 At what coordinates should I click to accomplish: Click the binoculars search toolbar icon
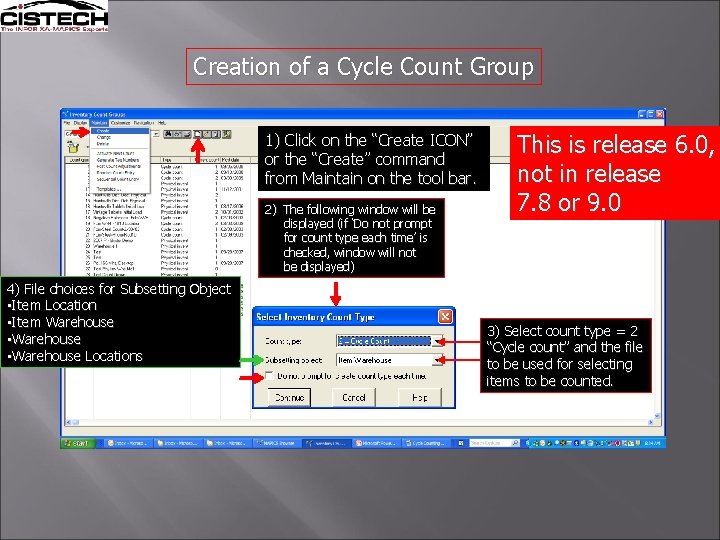click(x=168, y=134)
